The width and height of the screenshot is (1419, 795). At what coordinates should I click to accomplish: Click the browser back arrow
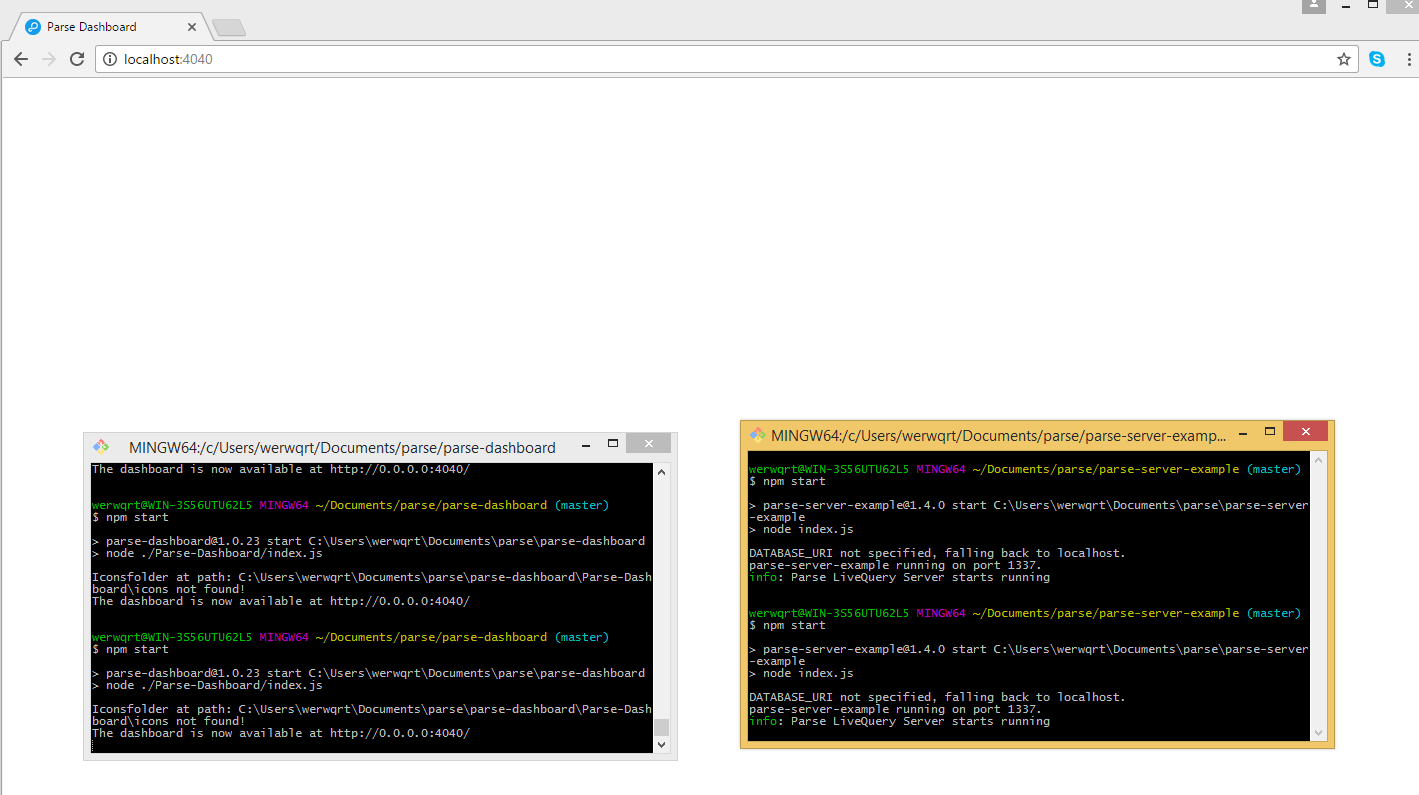coord(20,59)
